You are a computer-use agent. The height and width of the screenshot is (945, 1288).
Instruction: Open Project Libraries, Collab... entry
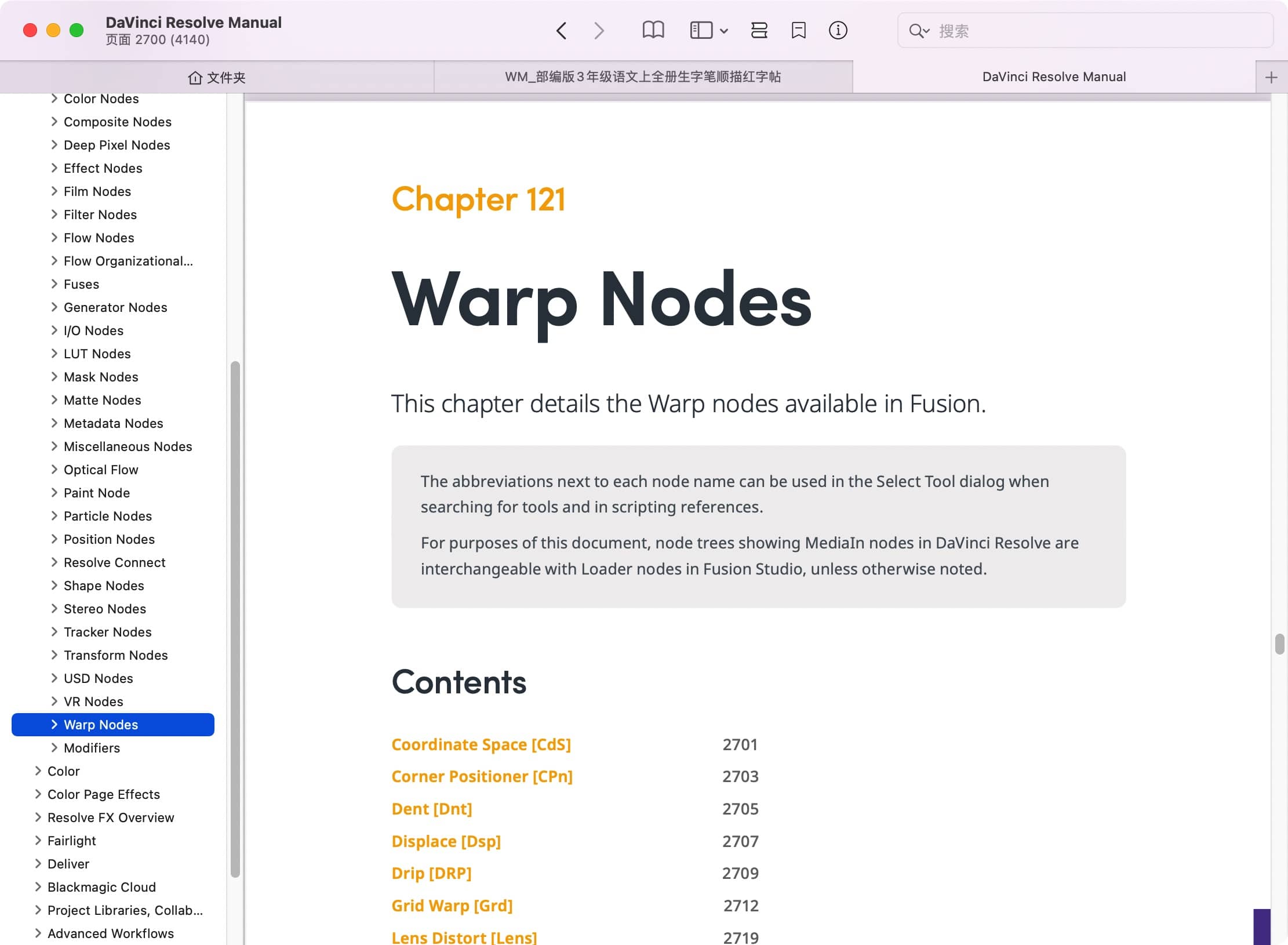[125, 910]
